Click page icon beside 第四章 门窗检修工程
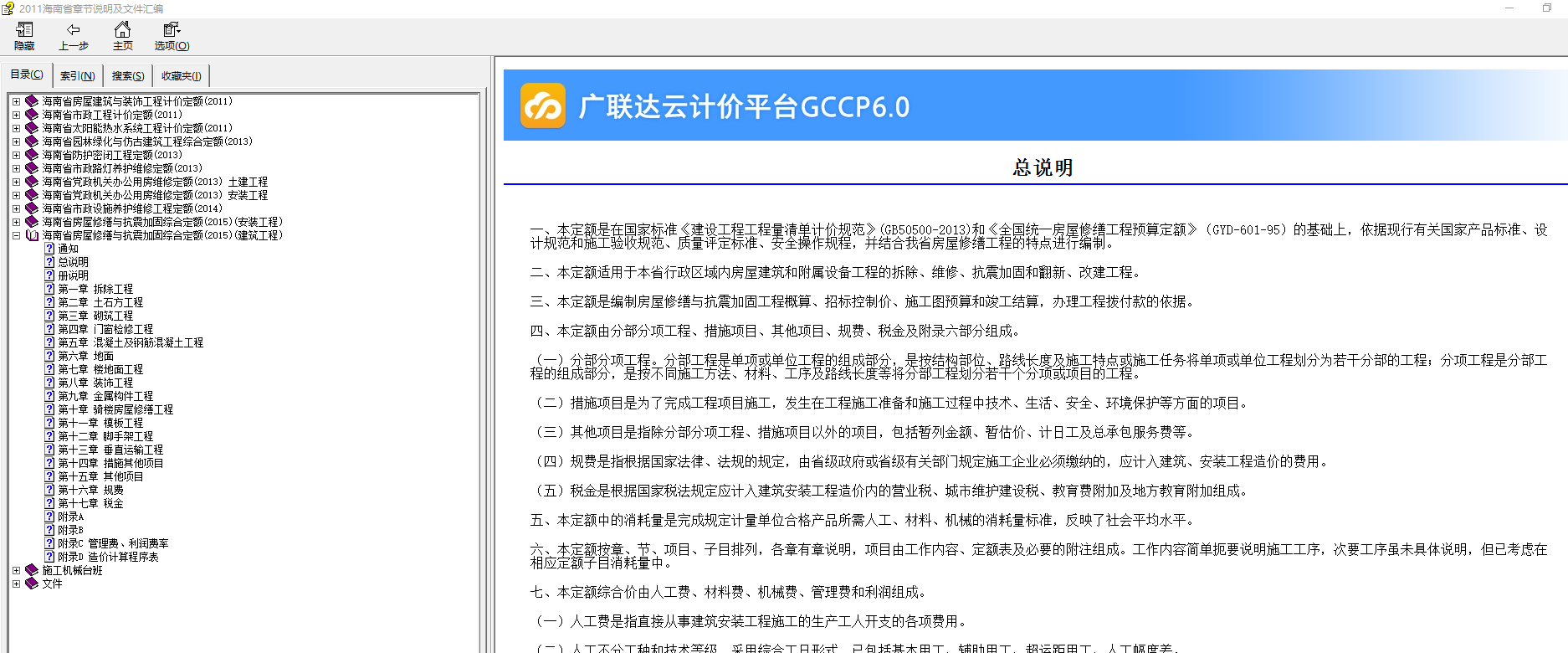The width and height of the screenshot is (1568, 653). click(49, 329)
